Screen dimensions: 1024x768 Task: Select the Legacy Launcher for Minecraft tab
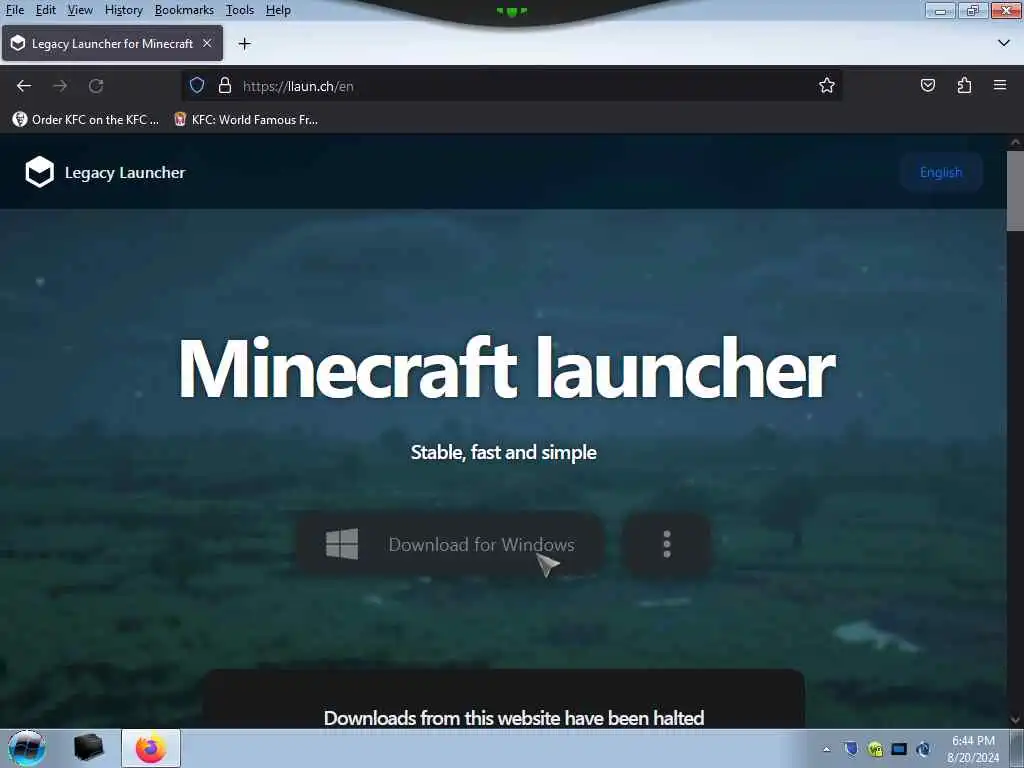click(112, 44)
